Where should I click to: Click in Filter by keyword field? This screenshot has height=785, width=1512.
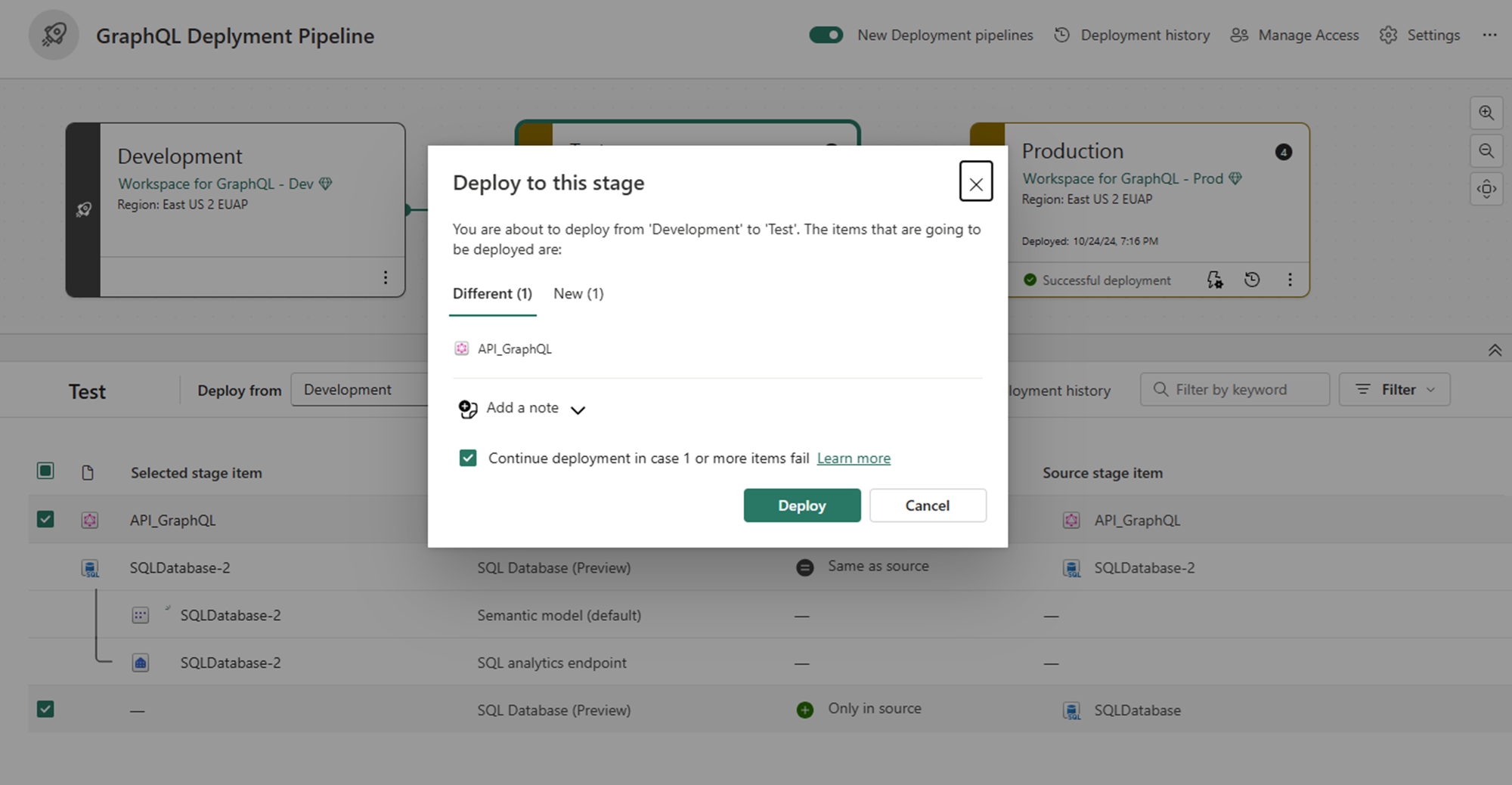[x=1235, y=390]
